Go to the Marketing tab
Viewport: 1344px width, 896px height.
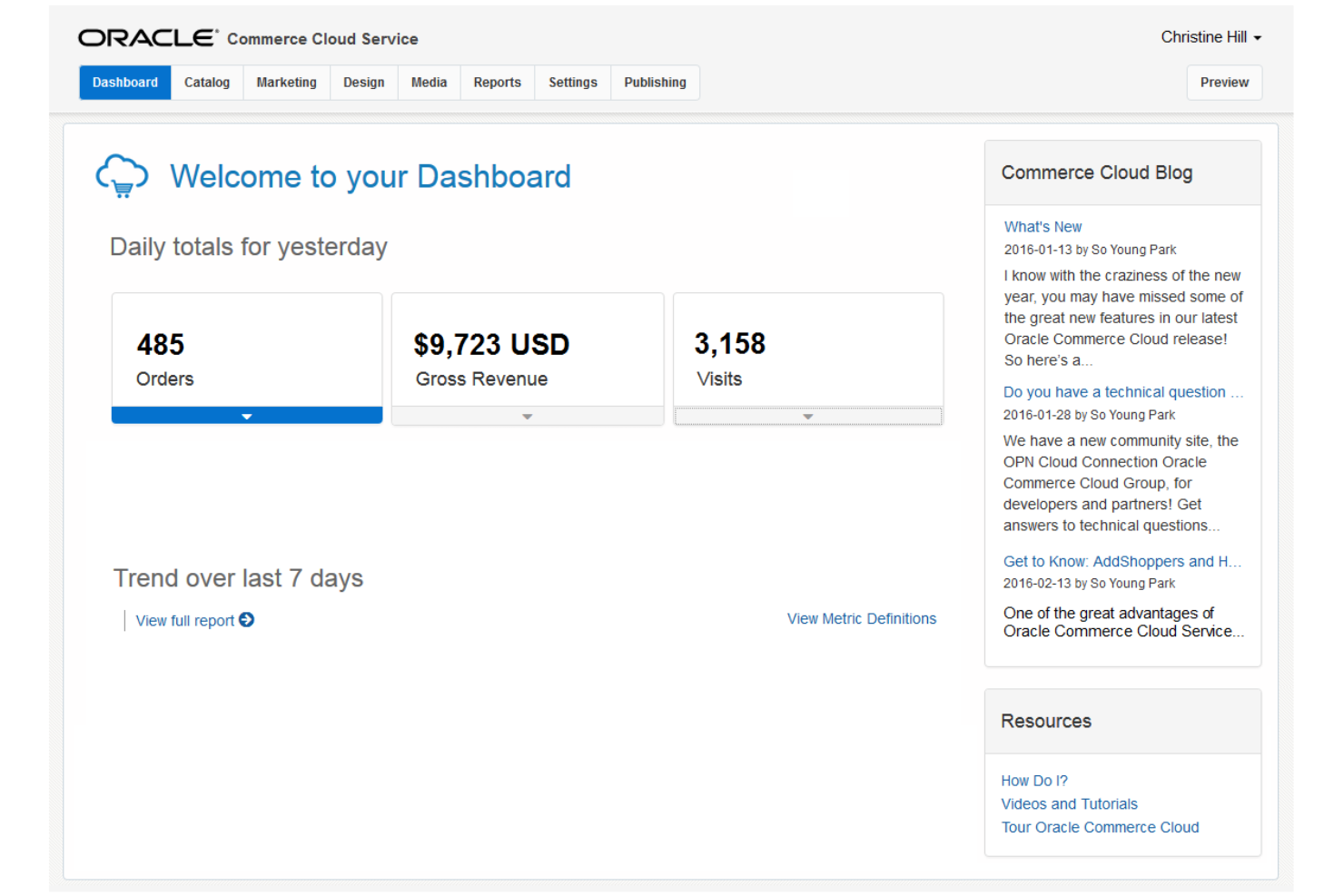pos(287,83)
